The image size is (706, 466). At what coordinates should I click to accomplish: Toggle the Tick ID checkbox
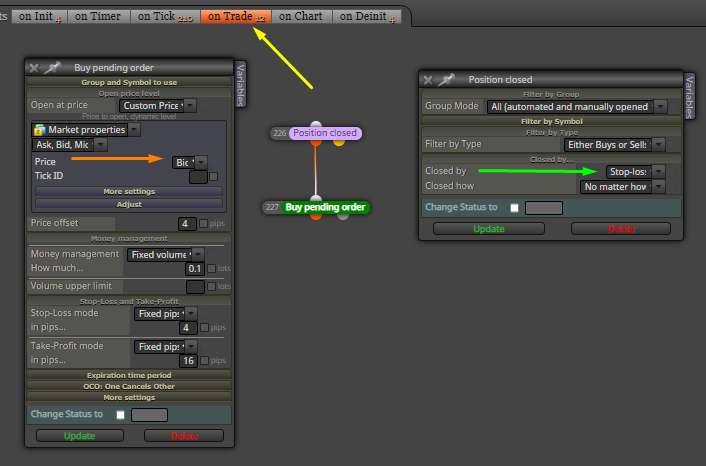214,176
